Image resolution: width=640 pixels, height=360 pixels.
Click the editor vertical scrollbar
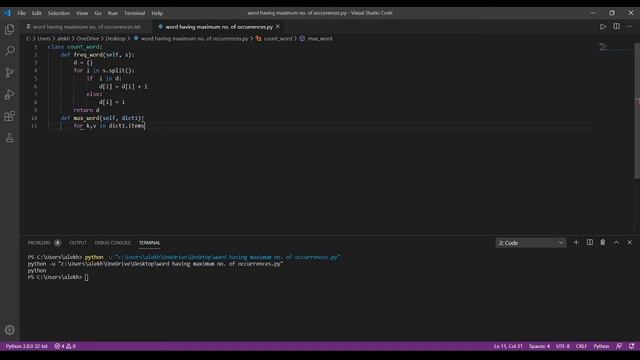[x=637, y=111]
